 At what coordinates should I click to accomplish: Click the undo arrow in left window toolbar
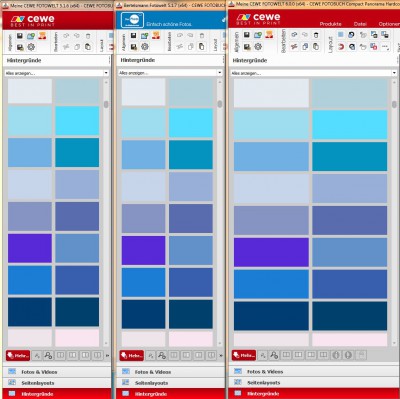pos(66,36)
